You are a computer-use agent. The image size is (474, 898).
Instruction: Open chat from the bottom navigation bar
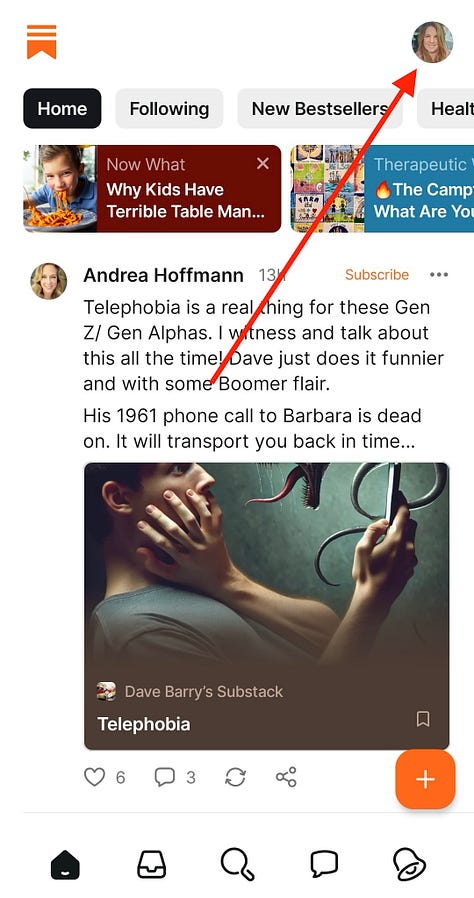click(x=324, y=864)
